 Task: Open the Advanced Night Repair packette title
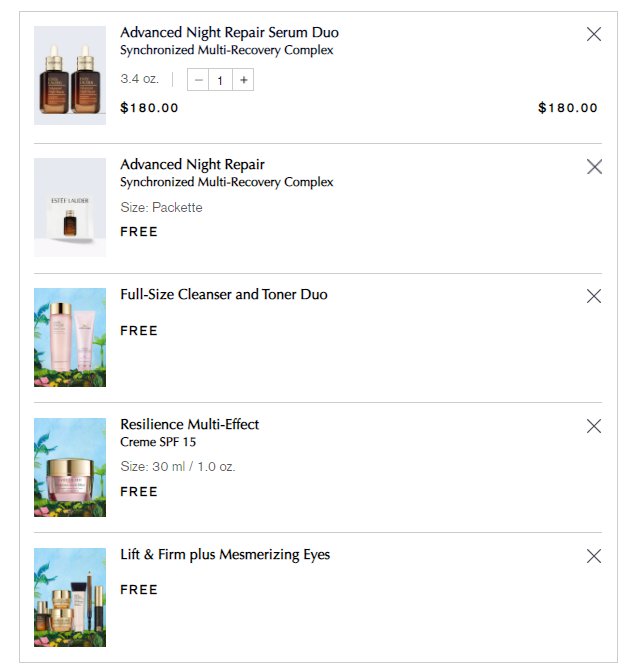pos(192,164)
